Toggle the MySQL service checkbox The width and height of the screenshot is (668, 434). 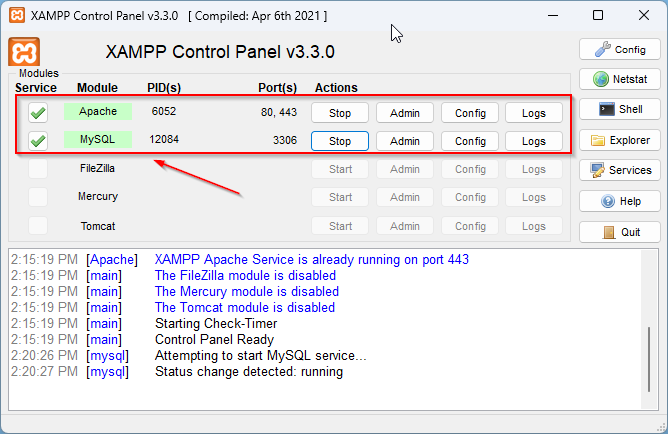tap(38, 141)
